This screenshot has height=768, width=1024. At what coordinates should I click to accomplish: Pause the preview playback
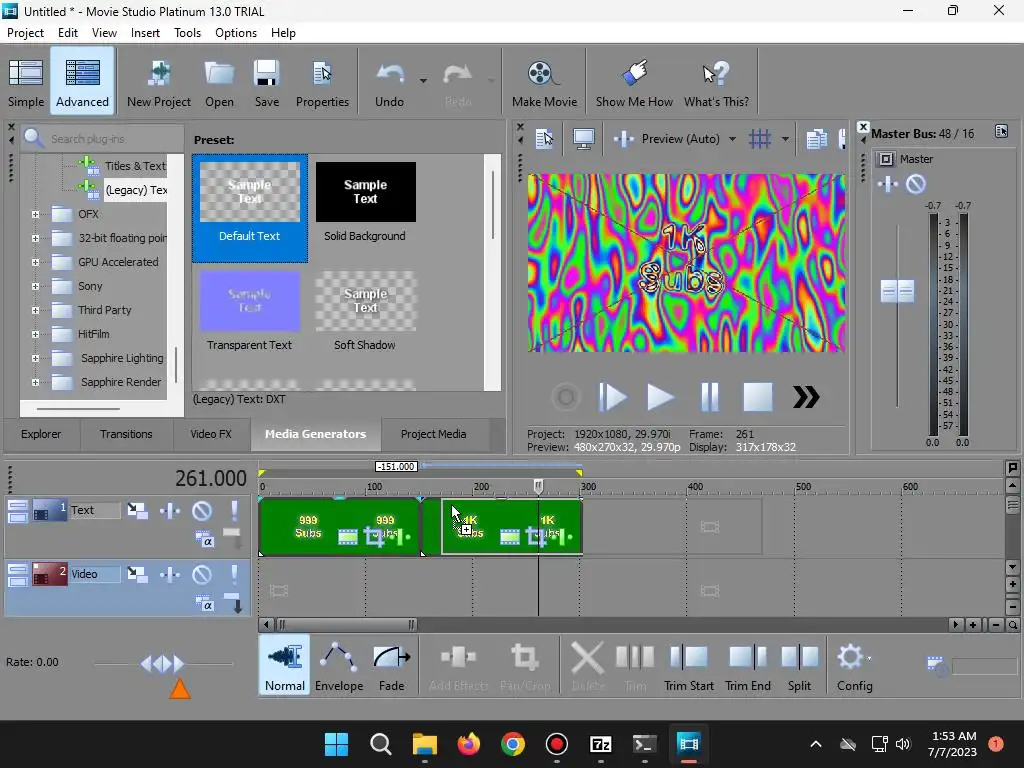(x=709, y=397)
